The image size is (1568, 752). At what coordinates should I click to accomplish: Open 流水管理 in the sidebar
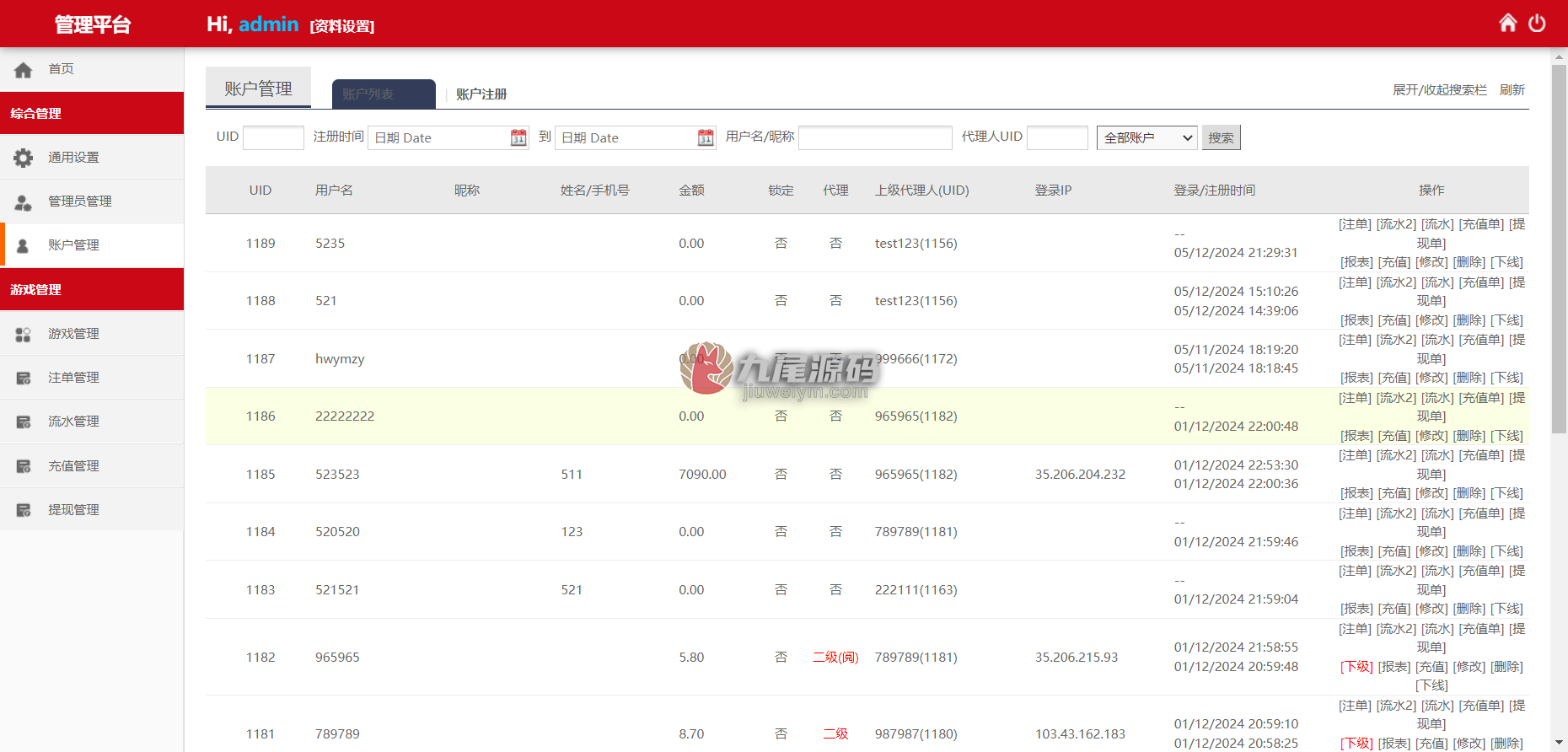[92, 422]
